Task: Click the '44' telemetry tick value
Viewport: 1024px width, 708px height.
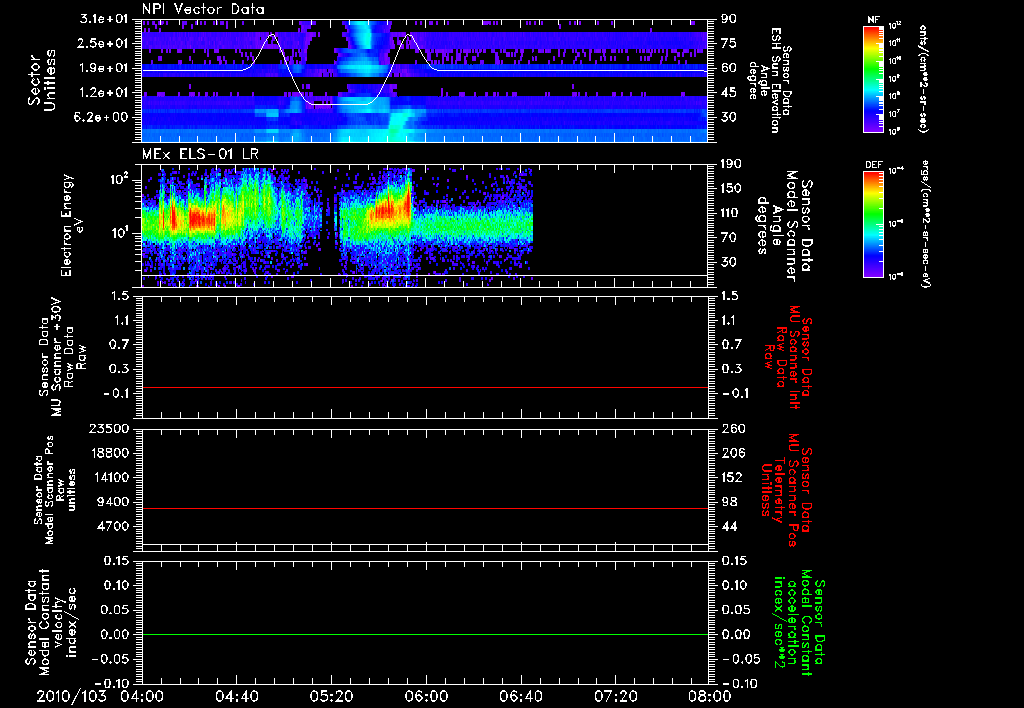Action: pos(728,526)
